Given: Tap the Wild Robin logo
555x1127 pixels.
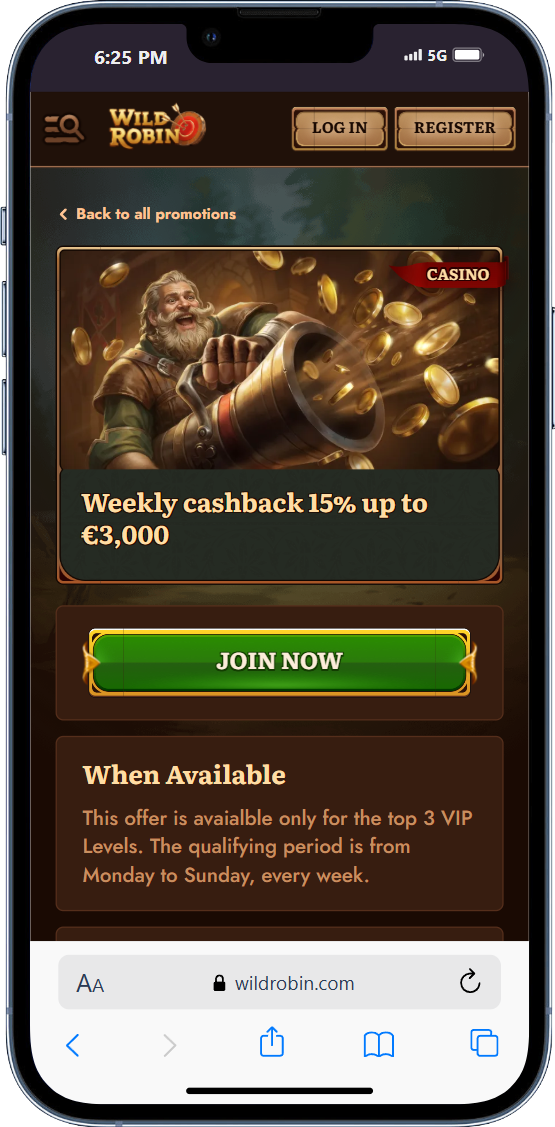Looking at the screenshot, I should [157, 127].
